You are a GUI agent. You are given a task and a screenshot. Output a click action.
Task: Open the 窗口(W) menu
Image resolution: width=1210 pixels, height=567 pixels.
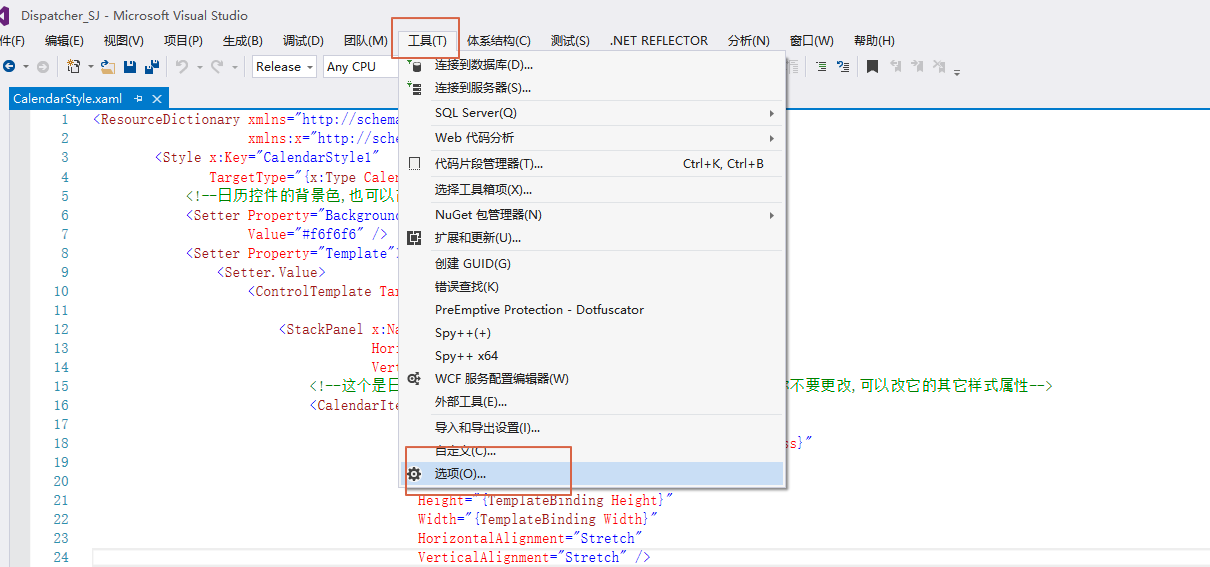(811, 41)
